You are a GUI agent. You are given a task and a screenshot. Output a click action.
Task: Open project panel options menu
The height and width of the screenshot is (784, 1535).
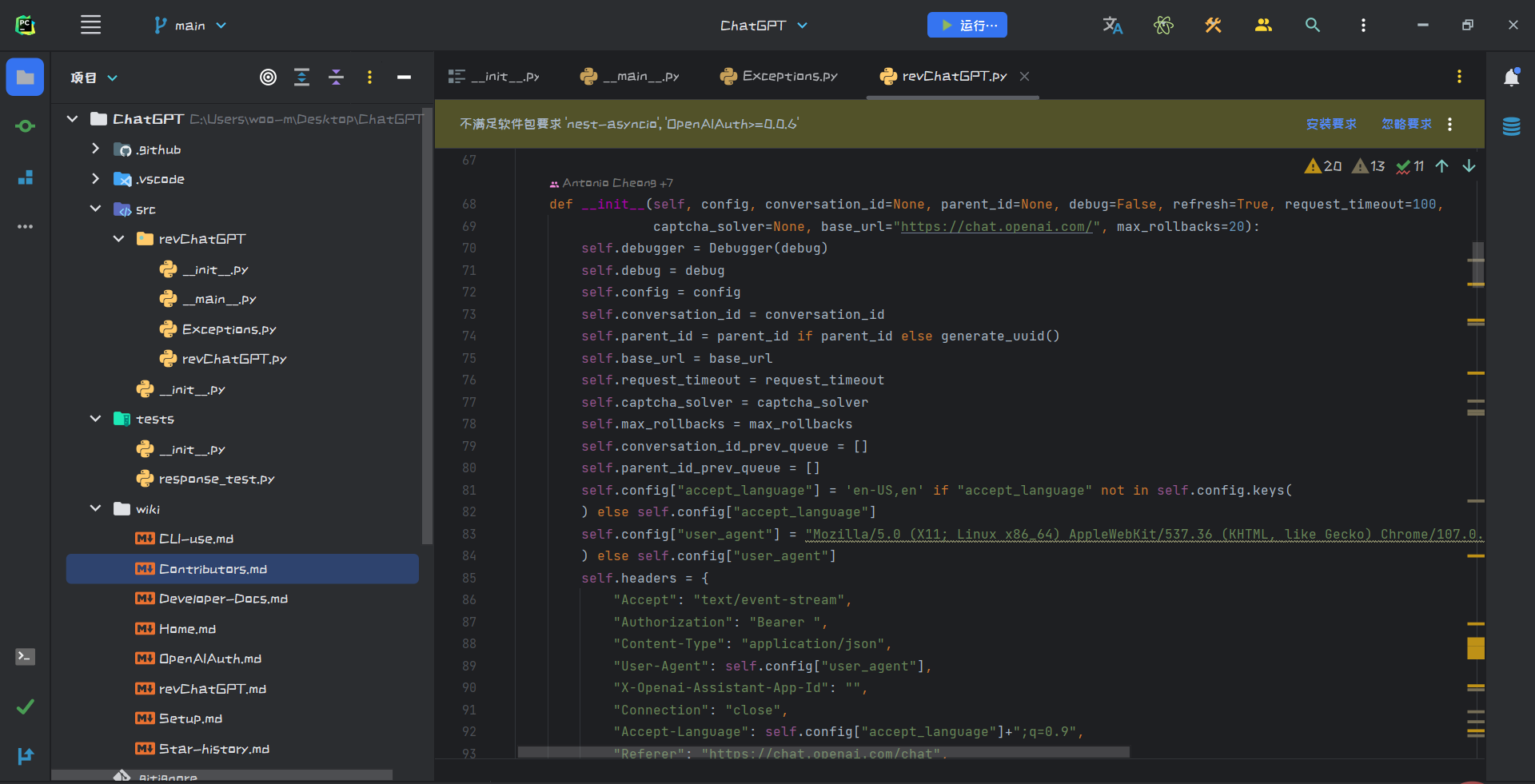(x=369, y=77)
